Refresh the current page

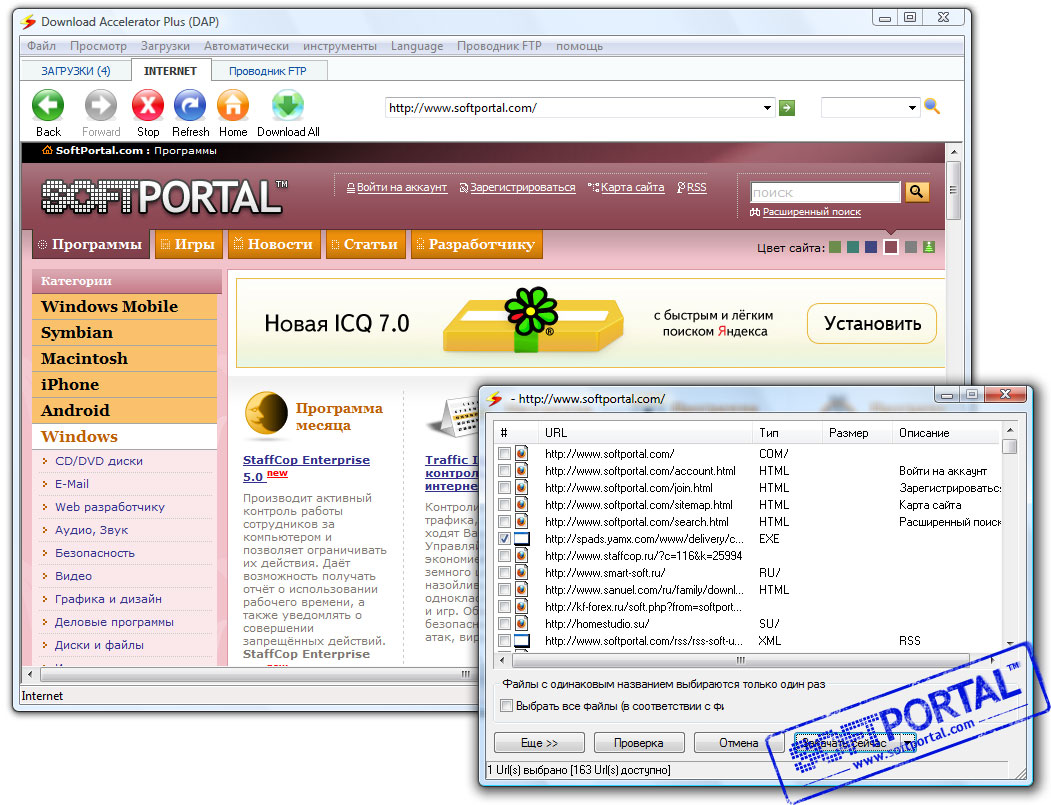(190, 106)
